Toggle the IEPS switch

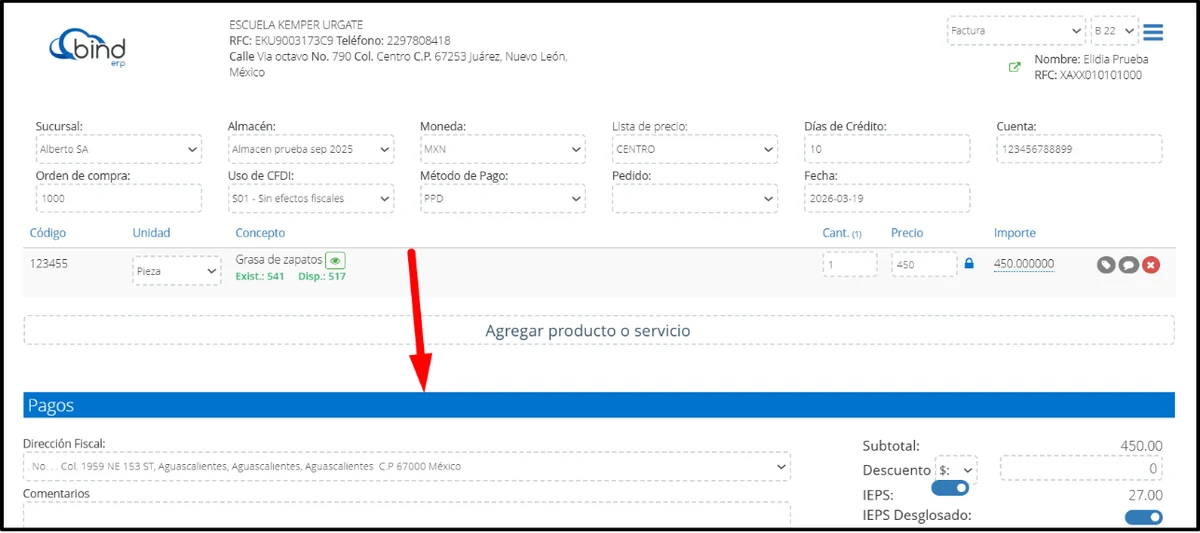950,488
